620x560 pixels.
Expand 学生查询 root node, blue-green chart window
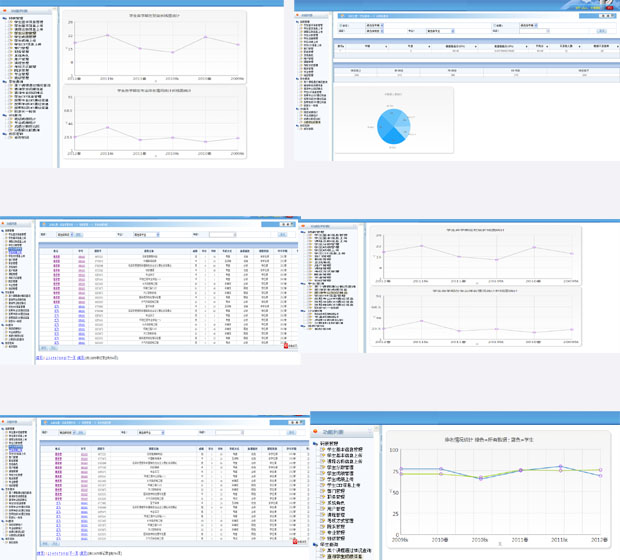pyautogui.click(x=316, y=545)
